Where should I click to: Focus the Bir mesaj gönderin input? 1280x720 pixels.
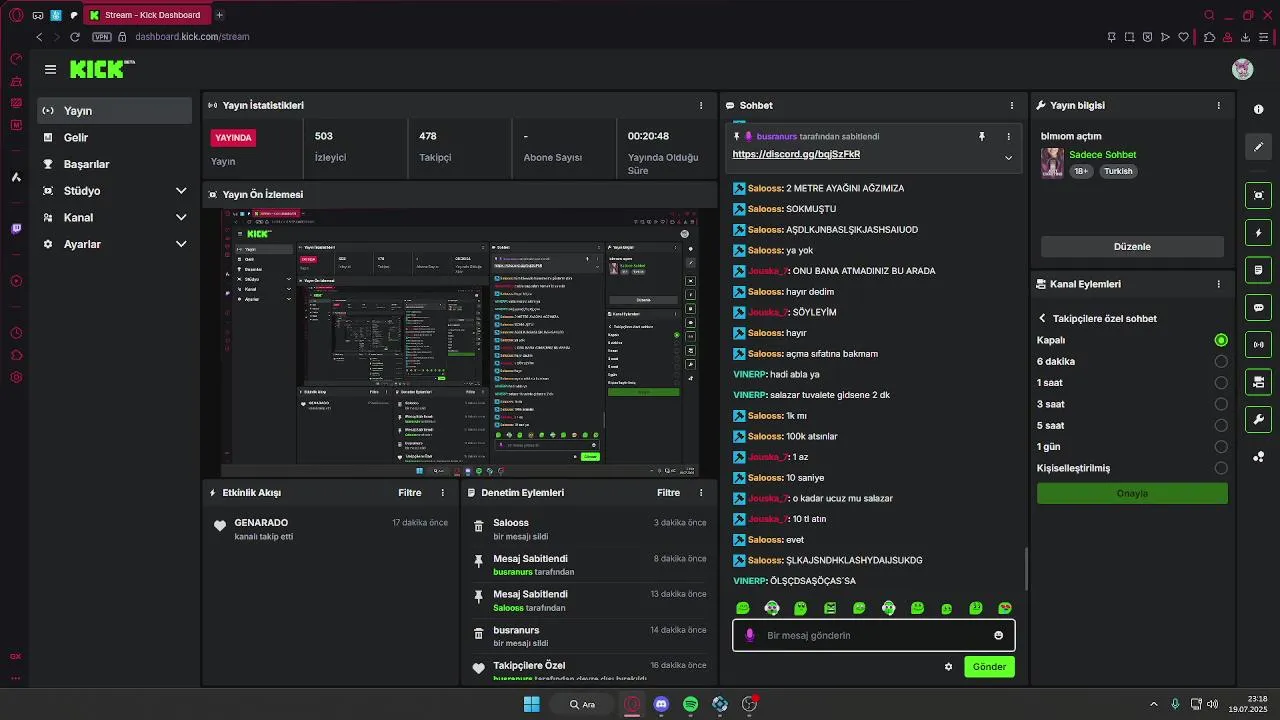click(873, 636)
